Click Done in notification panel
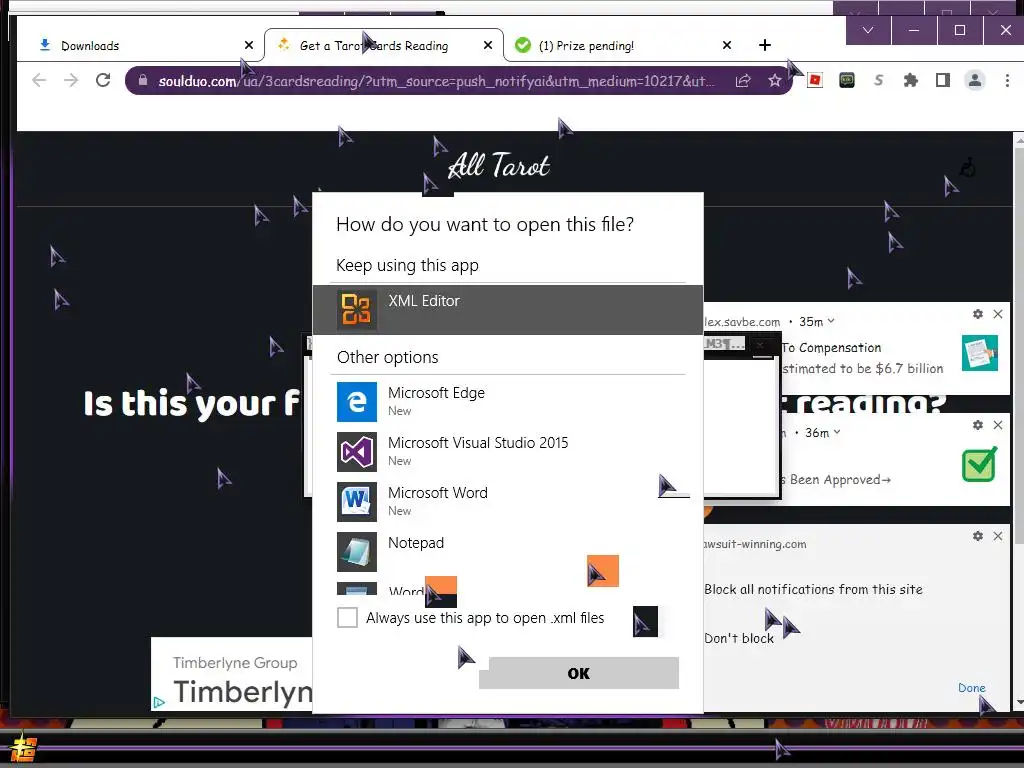Screen dimensions: 1024x768 971,688
